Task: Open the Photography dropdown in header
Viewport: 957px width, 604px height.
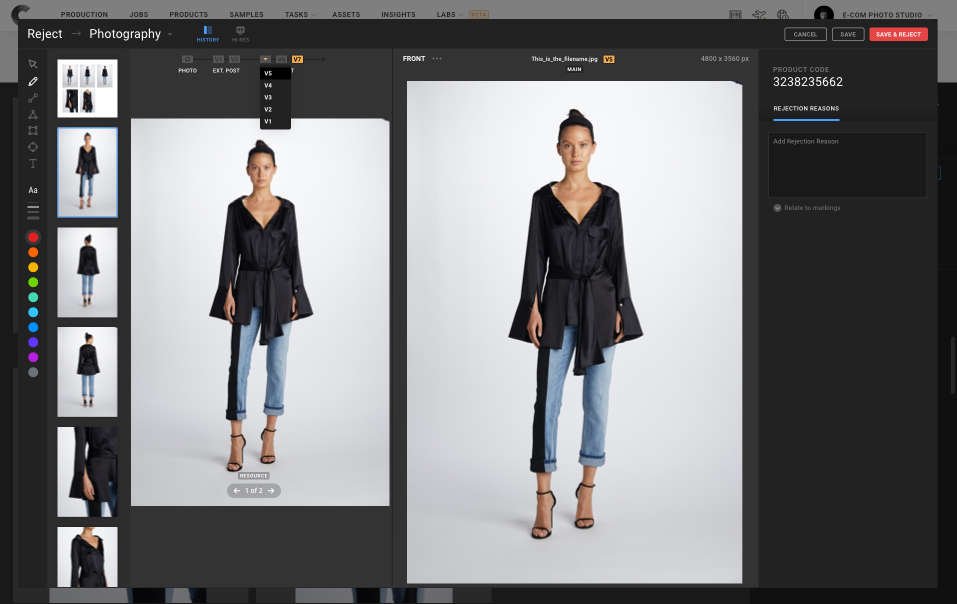Action: pyautogui.click(x=131, y=34)
